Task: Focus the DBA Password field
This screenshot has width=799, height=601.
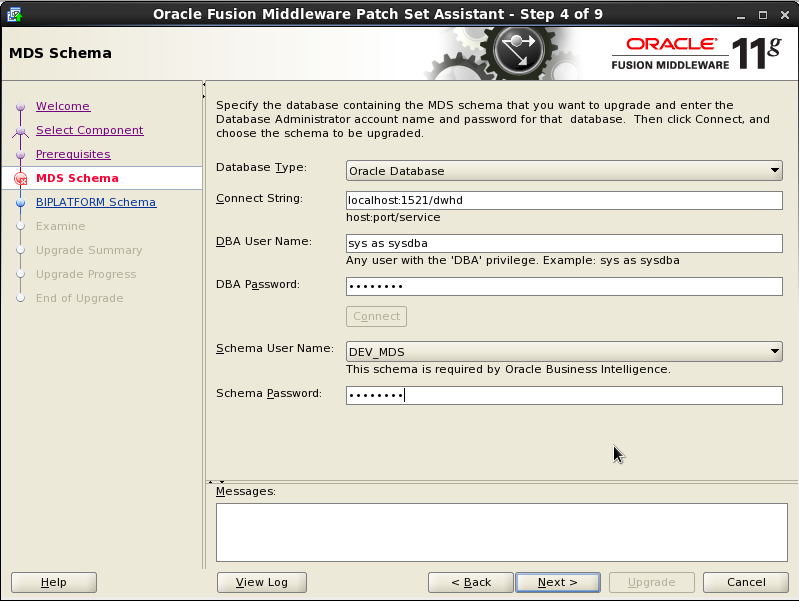Action: (564, 286)
